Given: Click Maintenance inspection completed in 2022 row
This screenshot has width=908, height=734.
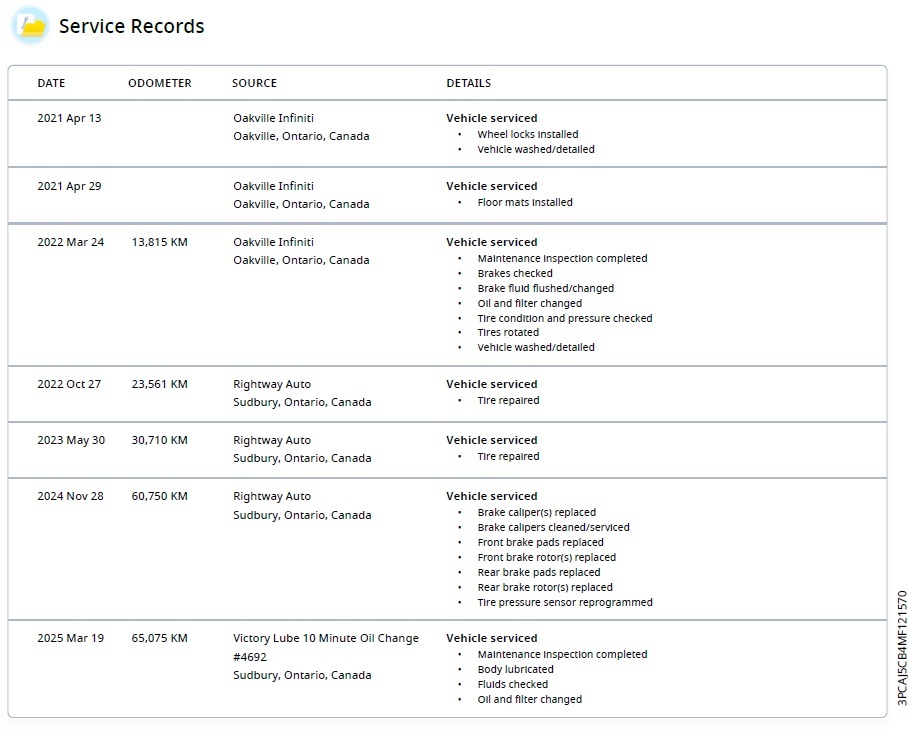Looking at the screenshot, I should click(x=562, y=258).
